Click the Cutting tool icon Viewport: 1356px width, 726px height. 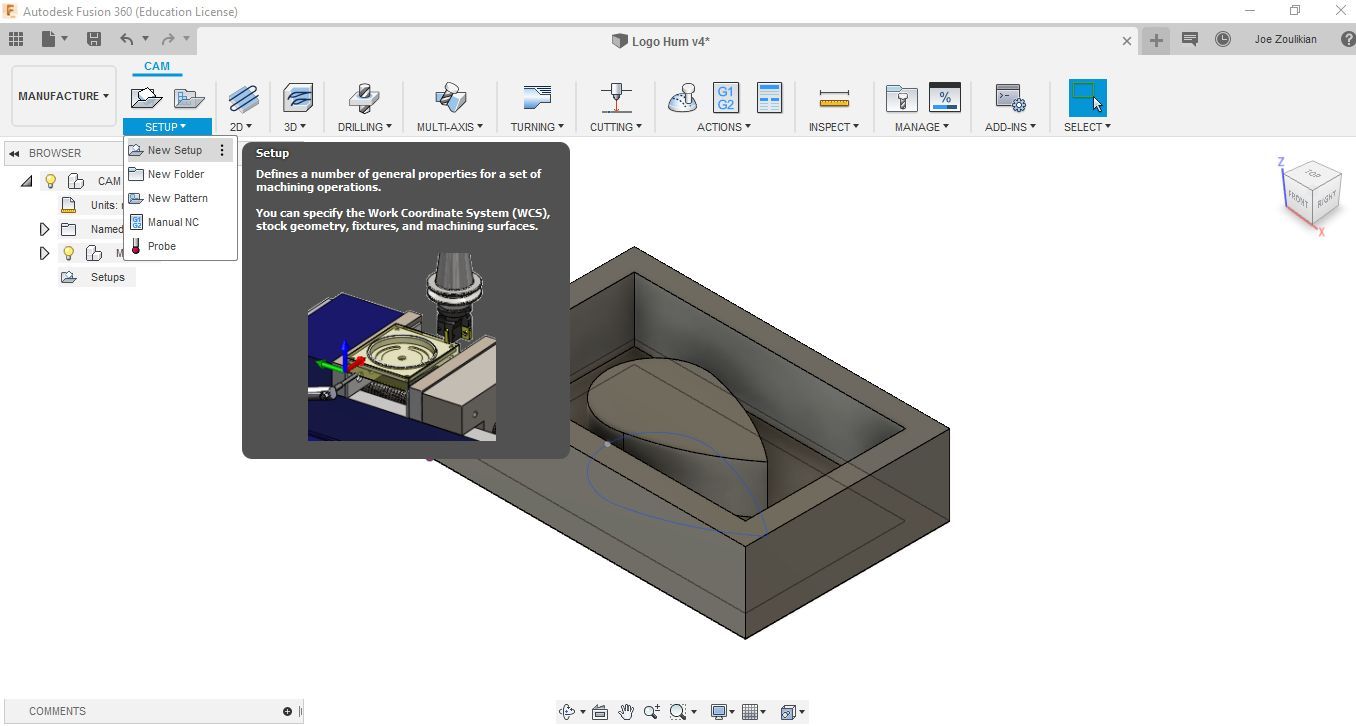616,98
